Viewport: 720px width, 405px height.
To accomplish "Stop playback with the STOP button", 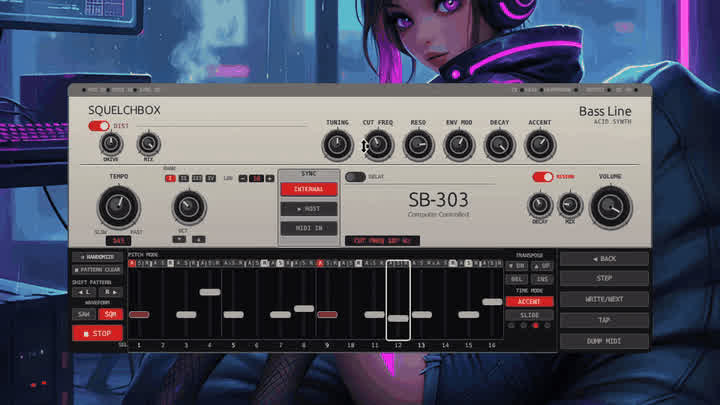I will coord(97,333).
